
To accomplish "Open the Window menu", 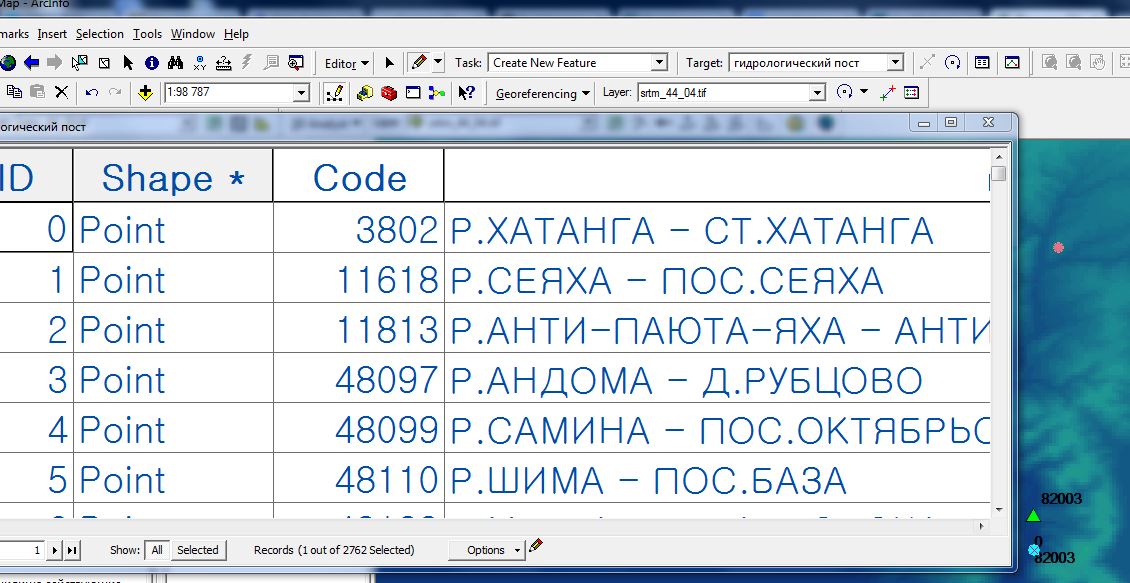I will 193,34.
